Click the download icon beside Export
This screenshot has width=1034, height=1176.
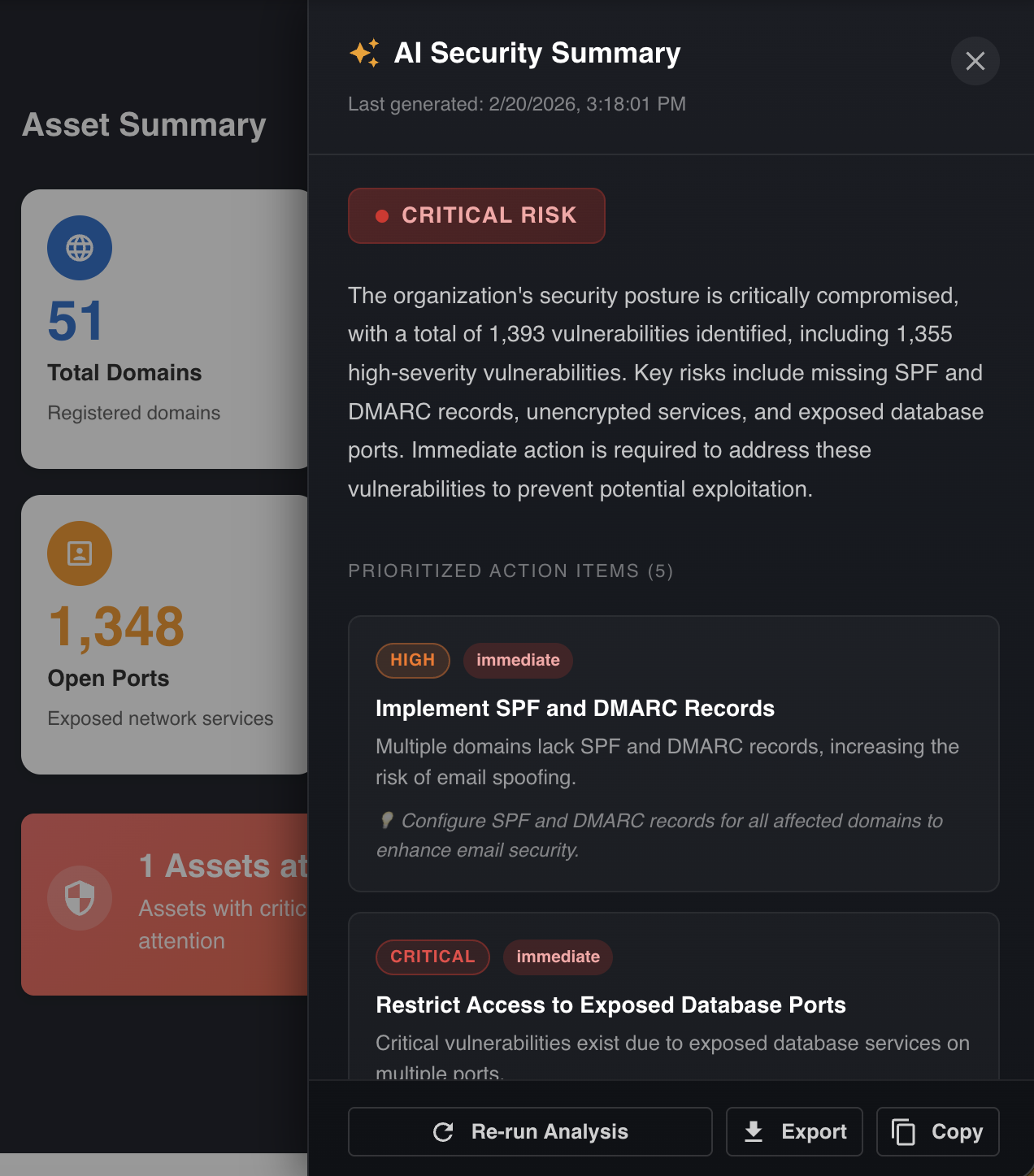(754, 1131)
